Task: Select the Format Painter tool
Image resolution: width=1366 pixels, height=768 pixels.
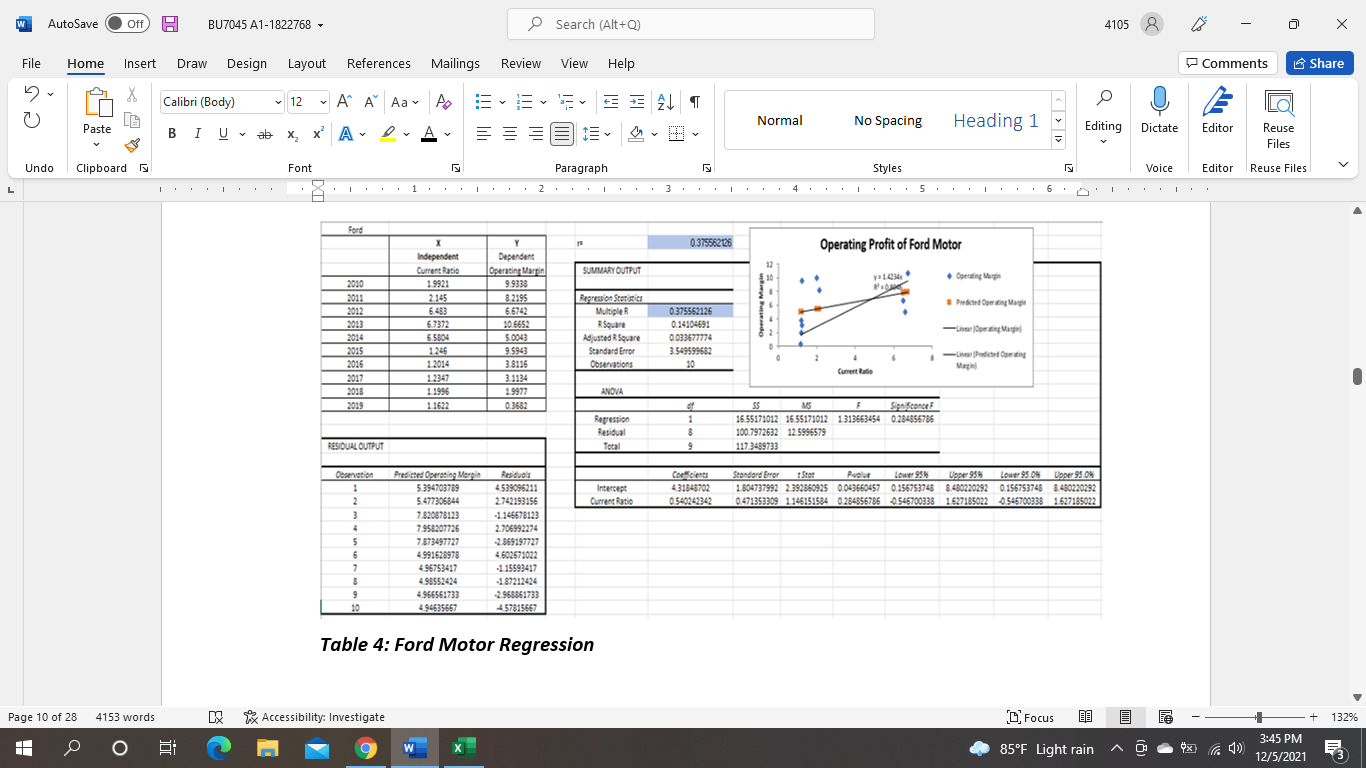Action: point(131,145)
